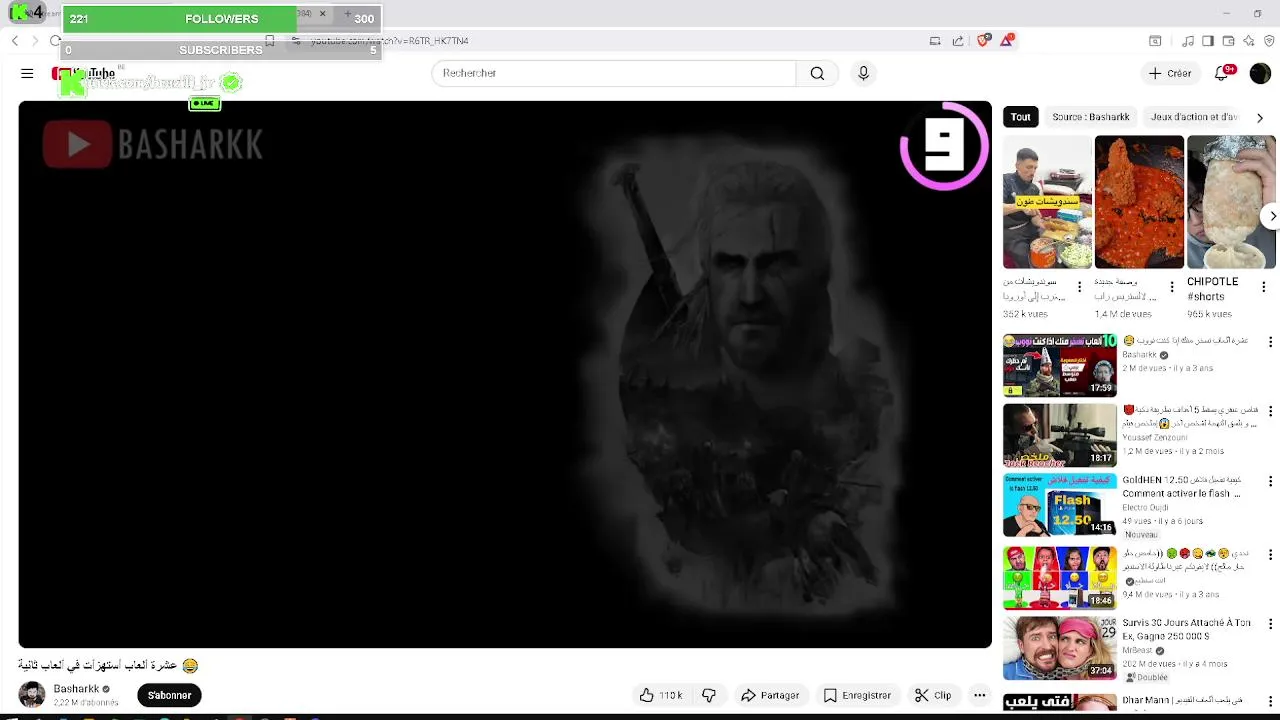Open the Brave Rewards triangle icon

[x=1007, y=41]
